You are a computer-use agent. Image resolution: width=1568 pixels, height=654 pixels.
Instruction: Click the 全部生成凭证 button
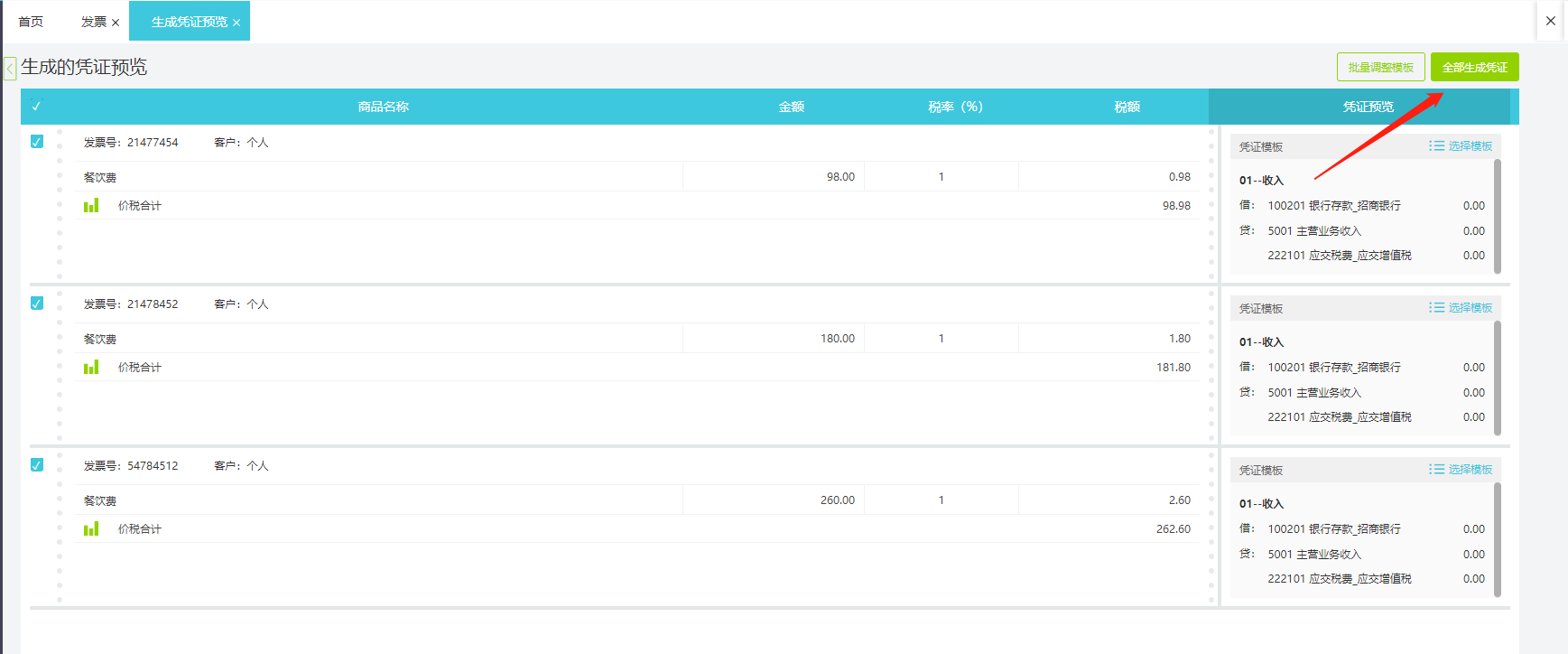click(x=1475, y=67)
